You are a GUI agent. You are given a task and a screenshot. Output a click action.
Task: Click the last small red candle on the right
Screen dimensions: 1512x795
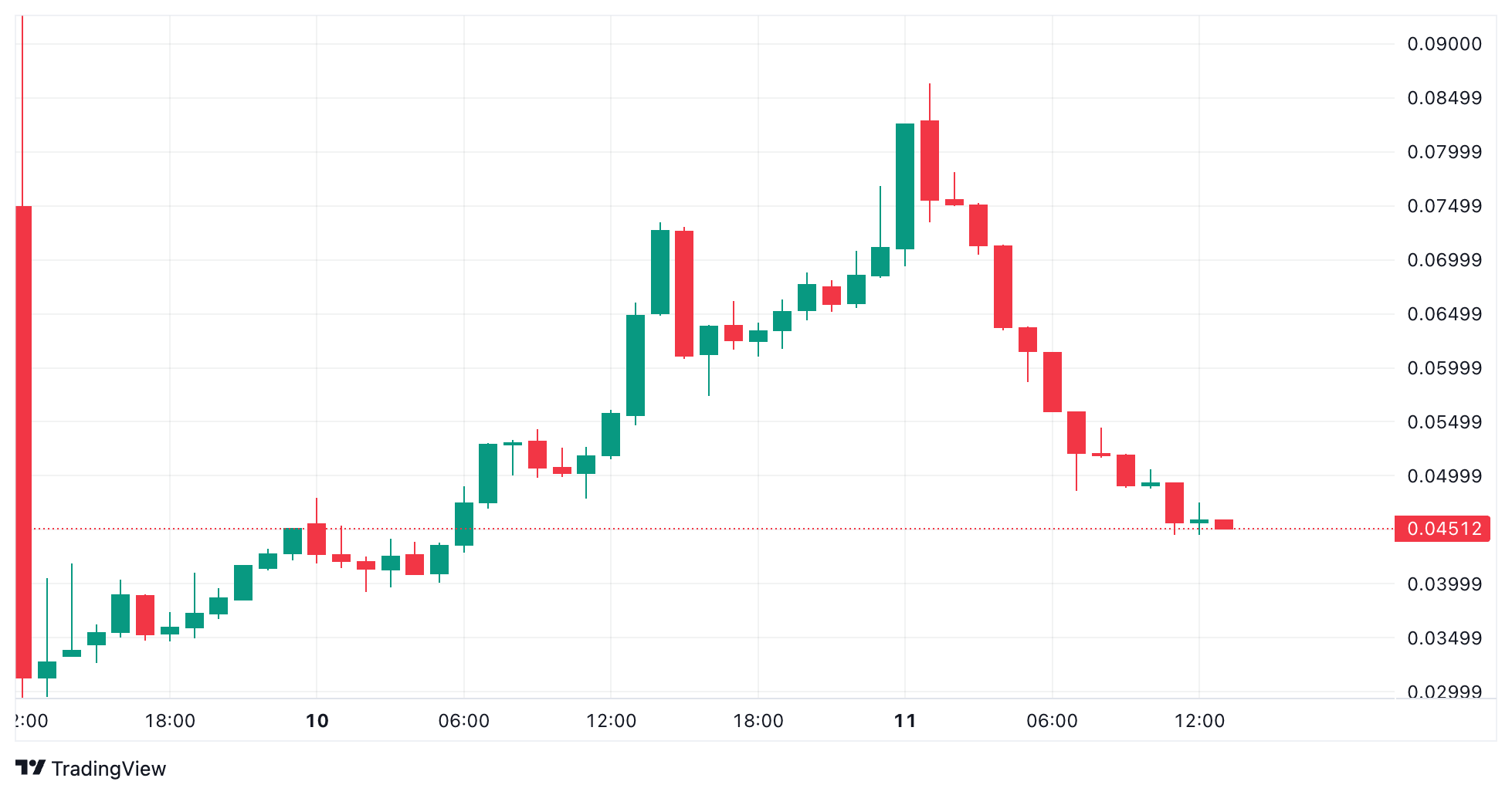click(x=1224, y=524)
